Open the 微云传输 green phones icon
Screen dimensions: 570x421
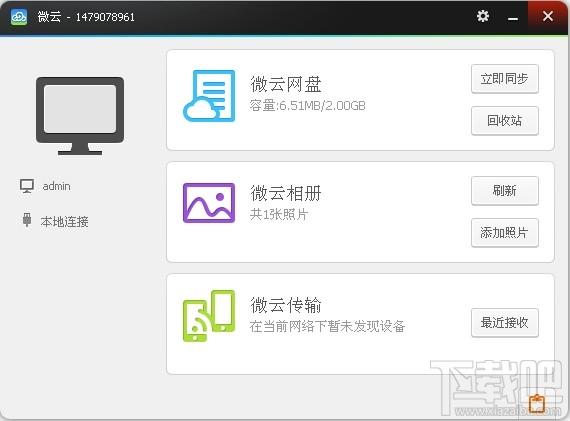[209, 316]
